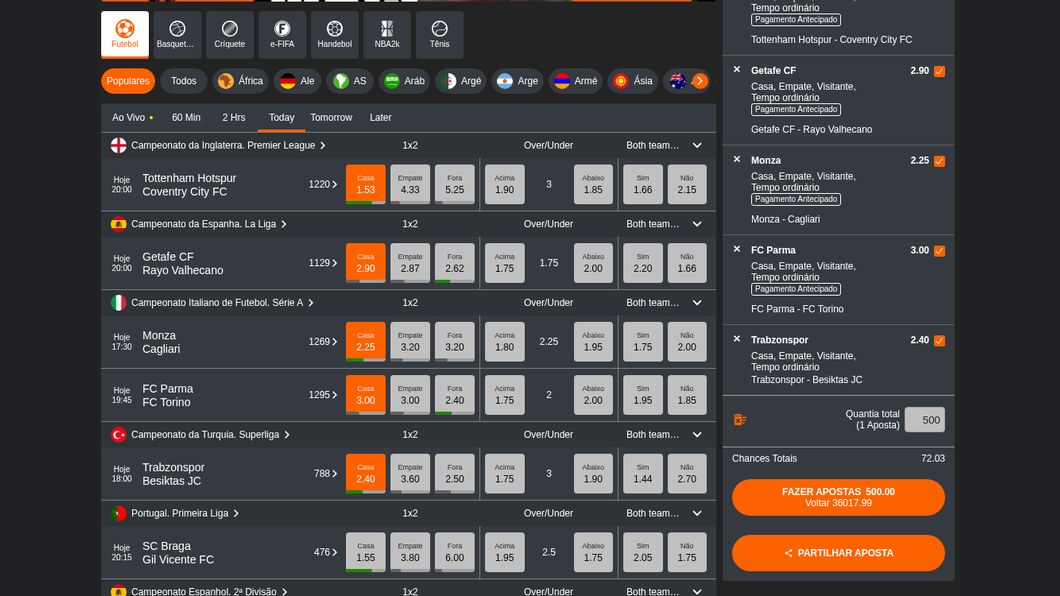1060x596 pixels.
Task: Filter by AS country chip
Action: coord(350,81)
